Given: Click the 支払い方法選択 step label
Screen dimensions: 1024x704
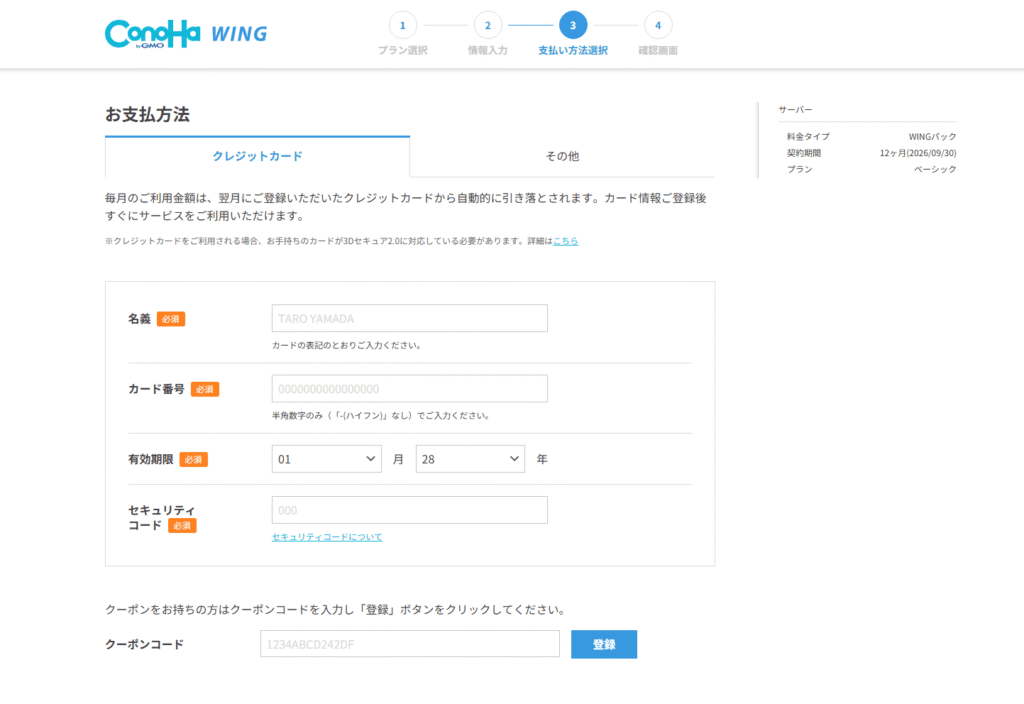Looking at the screenshot, I should click(573, 50).
